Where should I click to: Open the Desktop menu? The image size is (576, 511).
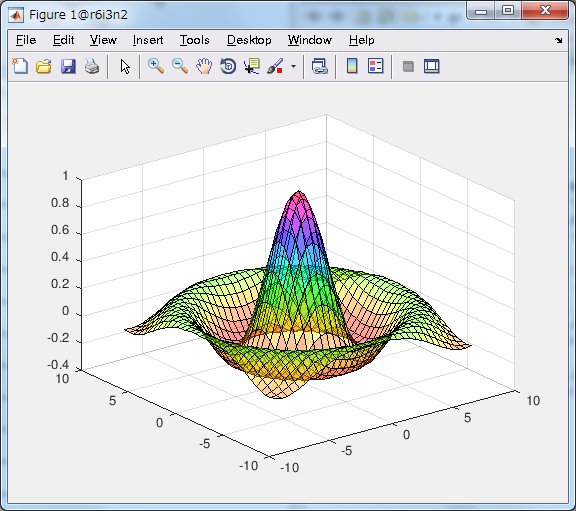(249, 40)
